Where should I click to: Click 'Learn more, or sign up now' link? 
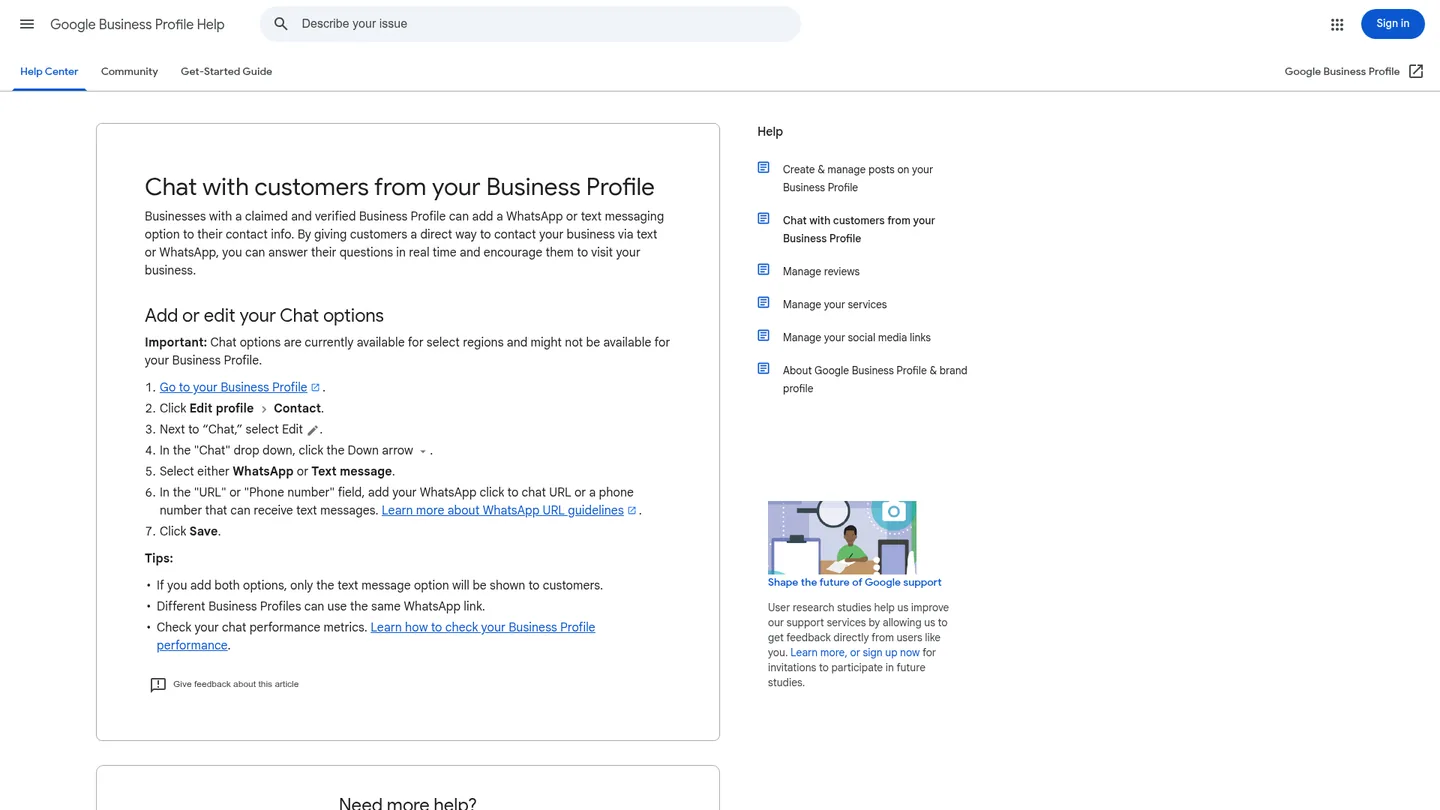click(x=855, y=653)
